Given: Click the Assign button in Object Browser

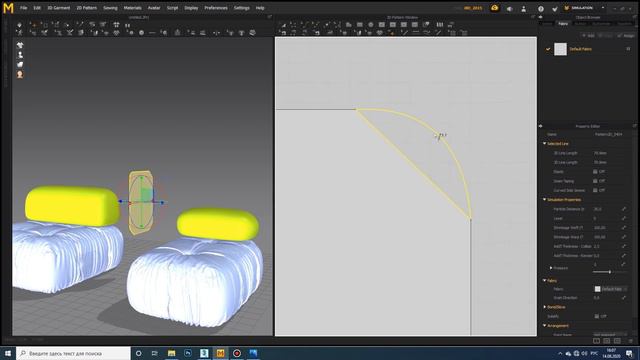Looking at the screenshot, I should tap(626, 36).
